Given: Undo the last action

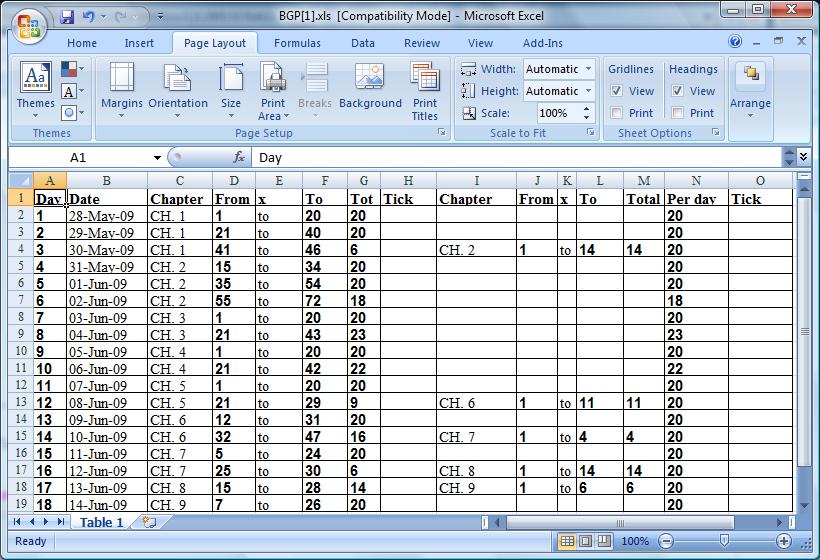Looking at the screenshot, I should [x=88, y=17].
